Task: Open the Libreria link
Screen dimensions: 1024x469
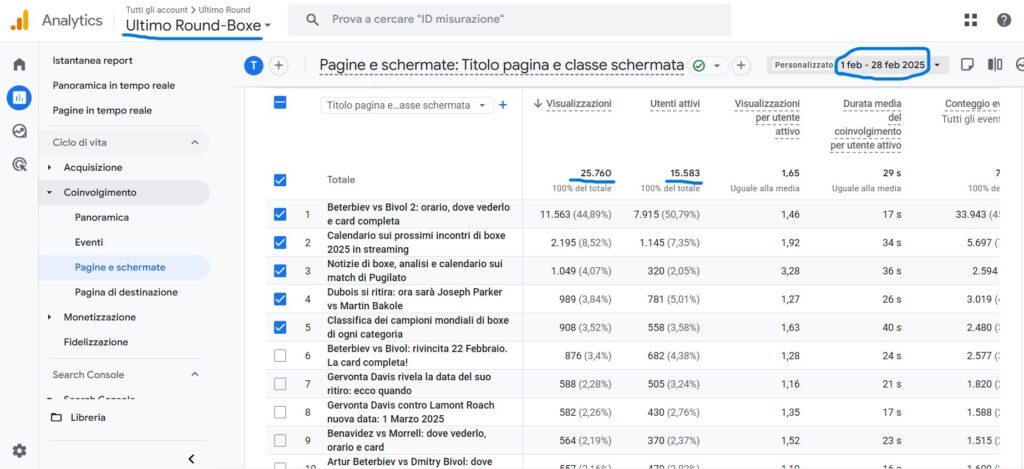Action: click(x=88, y=417)
